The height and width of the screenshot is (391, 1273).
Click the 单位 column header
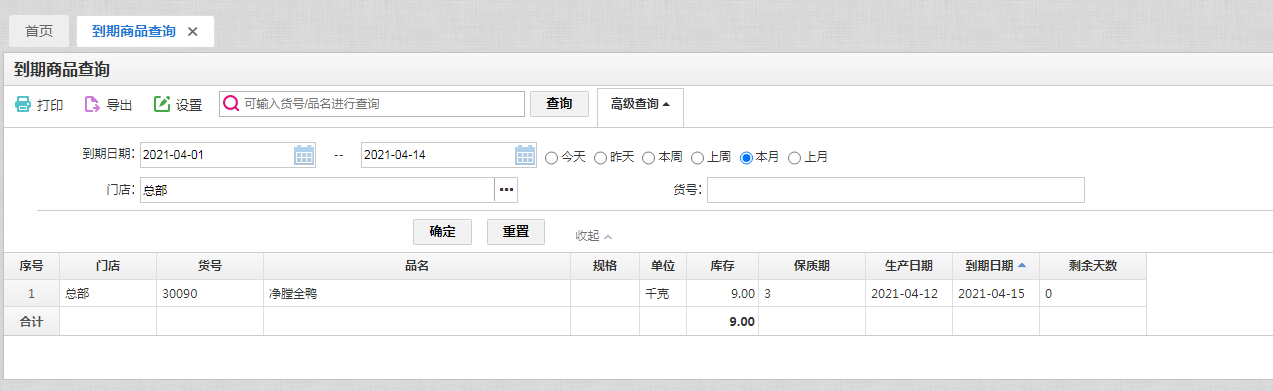[663, 266]
